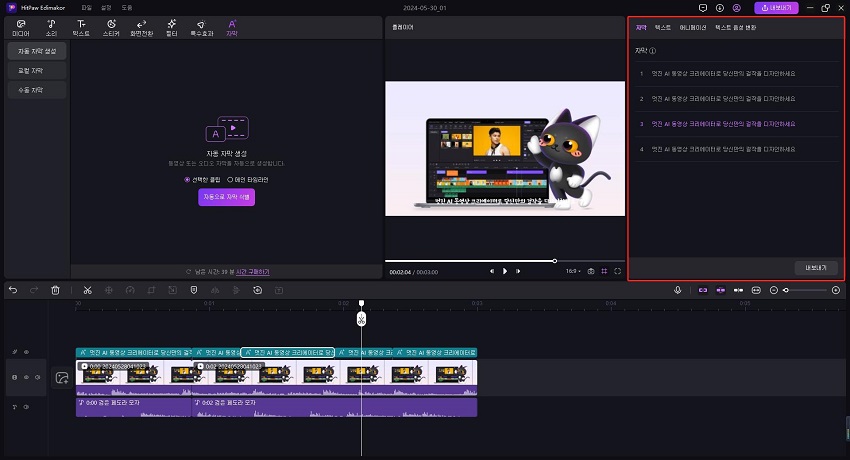Open the 도움 (Help) menu
This screenshot has height=460, width=850.
[x=127, y=8]
